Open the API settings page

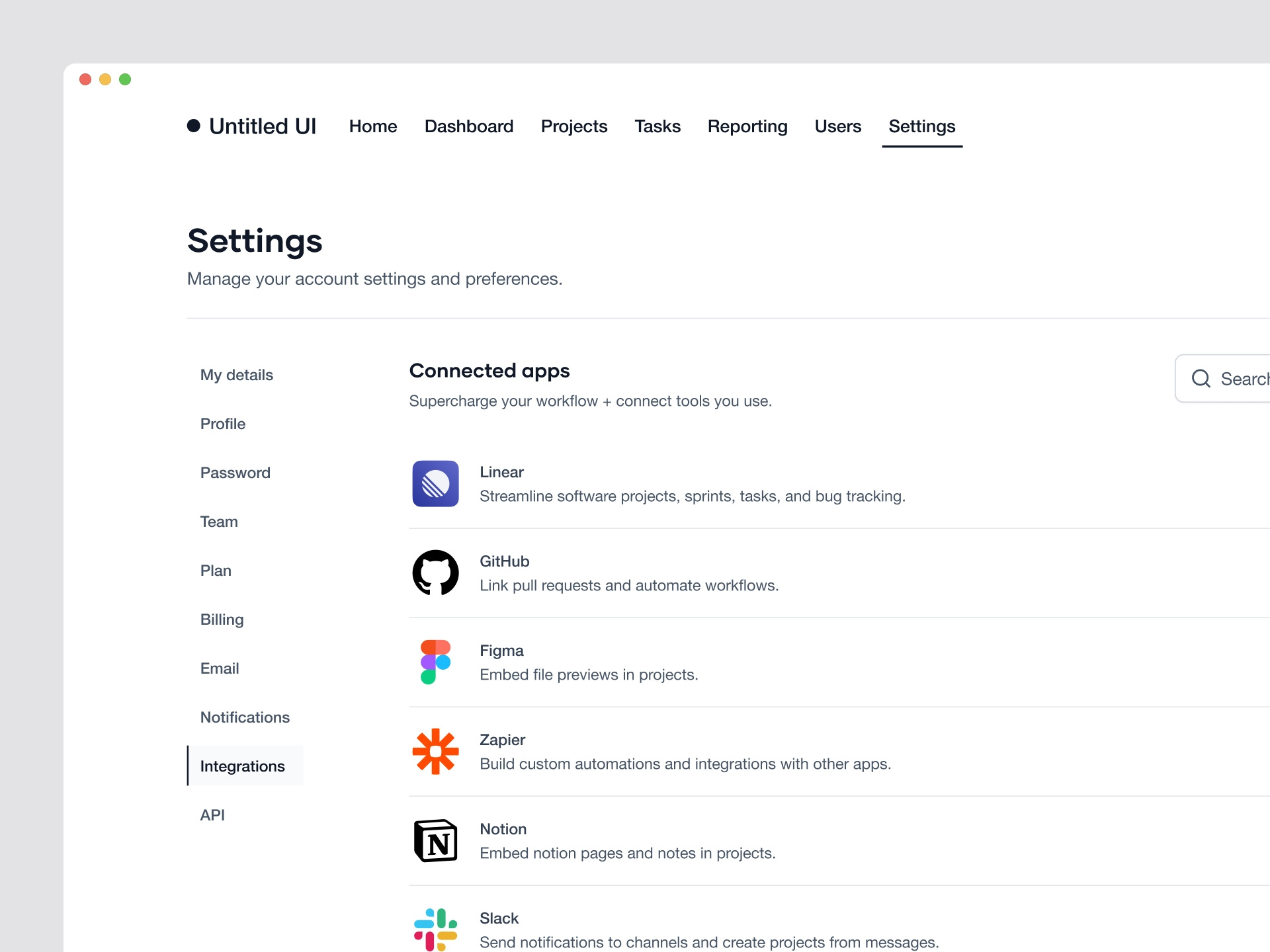(x=212, y=815)
